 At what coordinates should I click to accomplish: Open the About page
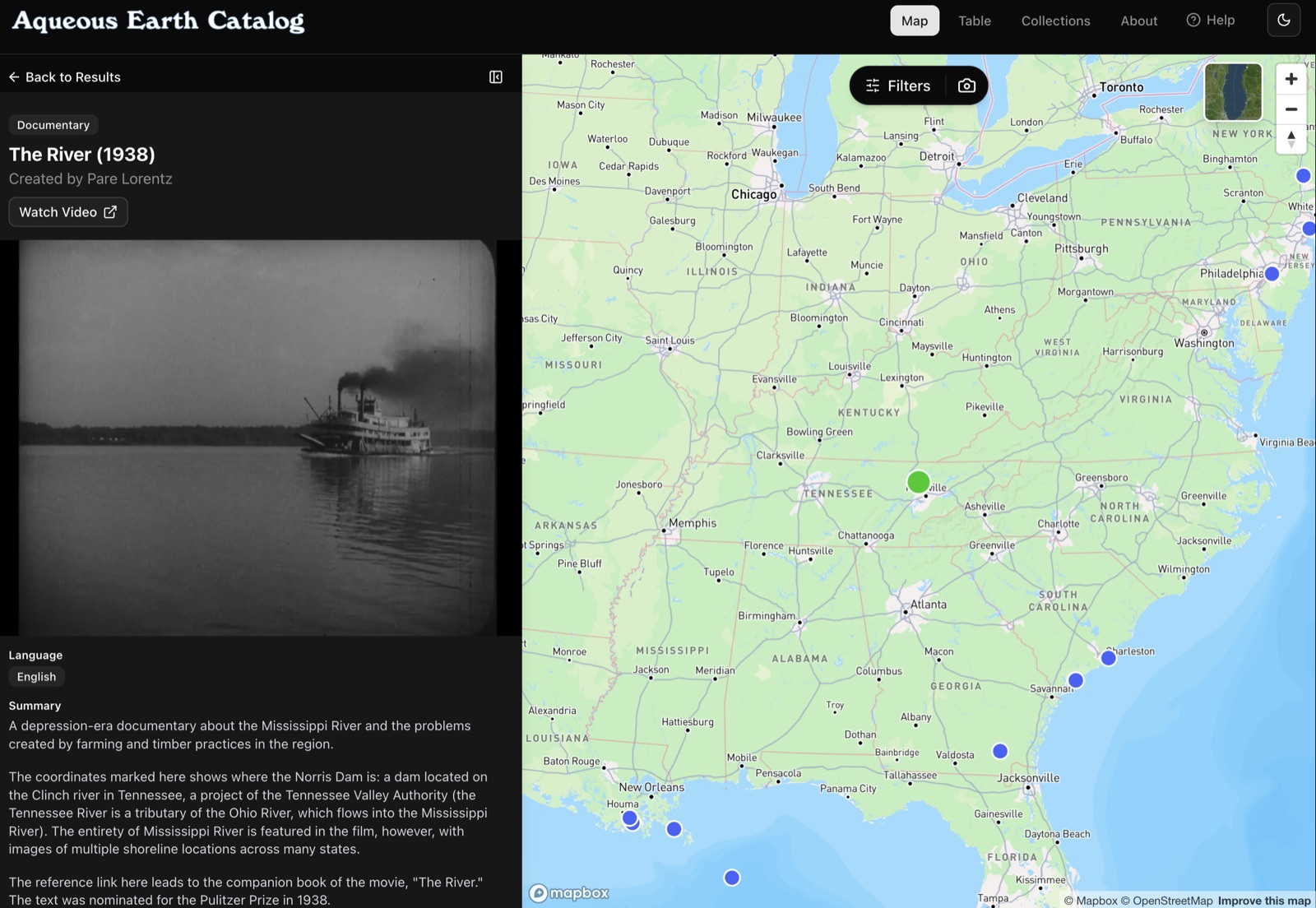tap(1138, 21)
